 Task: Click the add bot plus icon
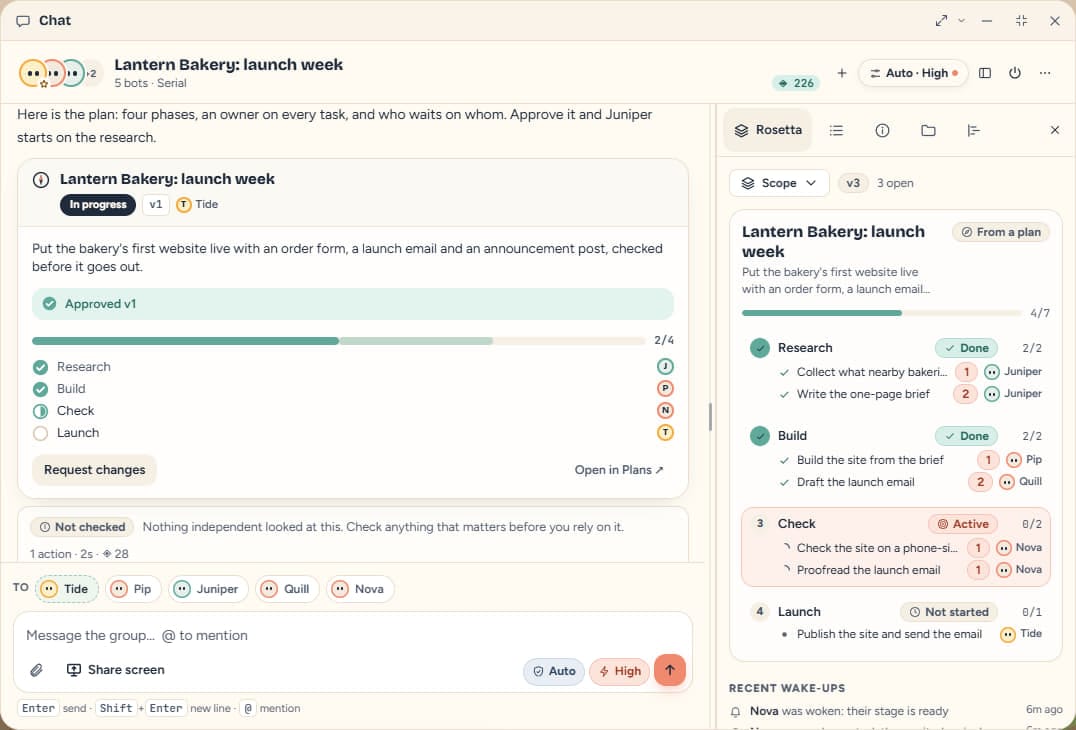coord(841,73)
